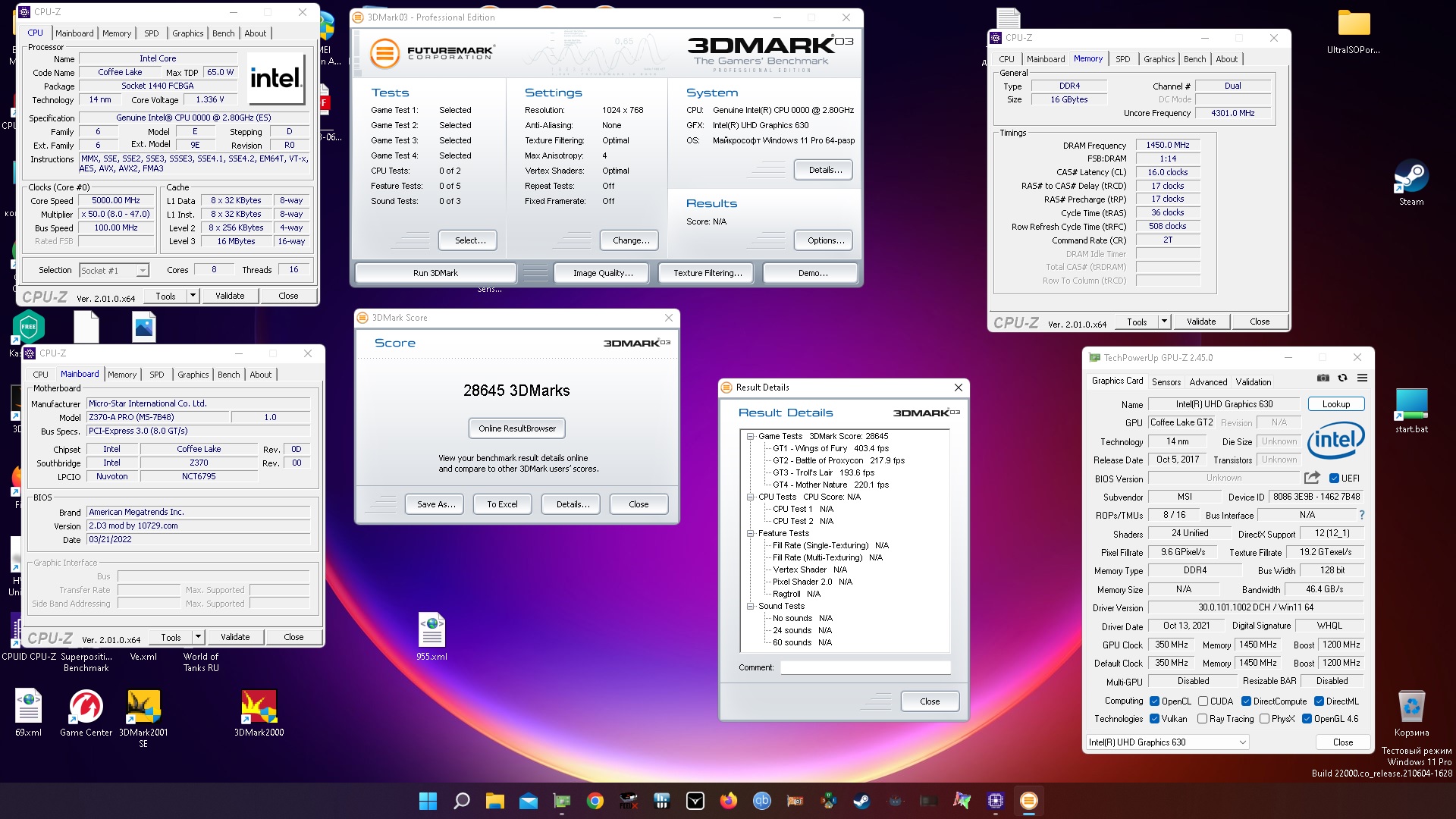Open Tools dropdown arrow in CPU-Z Mainboard window

pyautogui.click(x=198, y=637)
